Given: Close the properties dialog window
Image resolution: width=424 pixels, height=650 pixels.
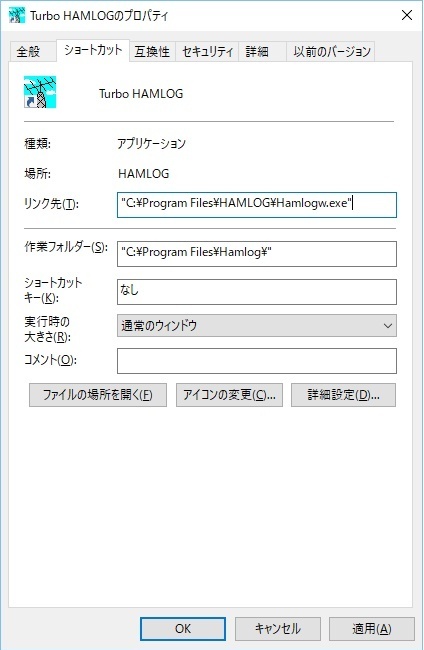Looking at the screenshot, I should [407, 15].
